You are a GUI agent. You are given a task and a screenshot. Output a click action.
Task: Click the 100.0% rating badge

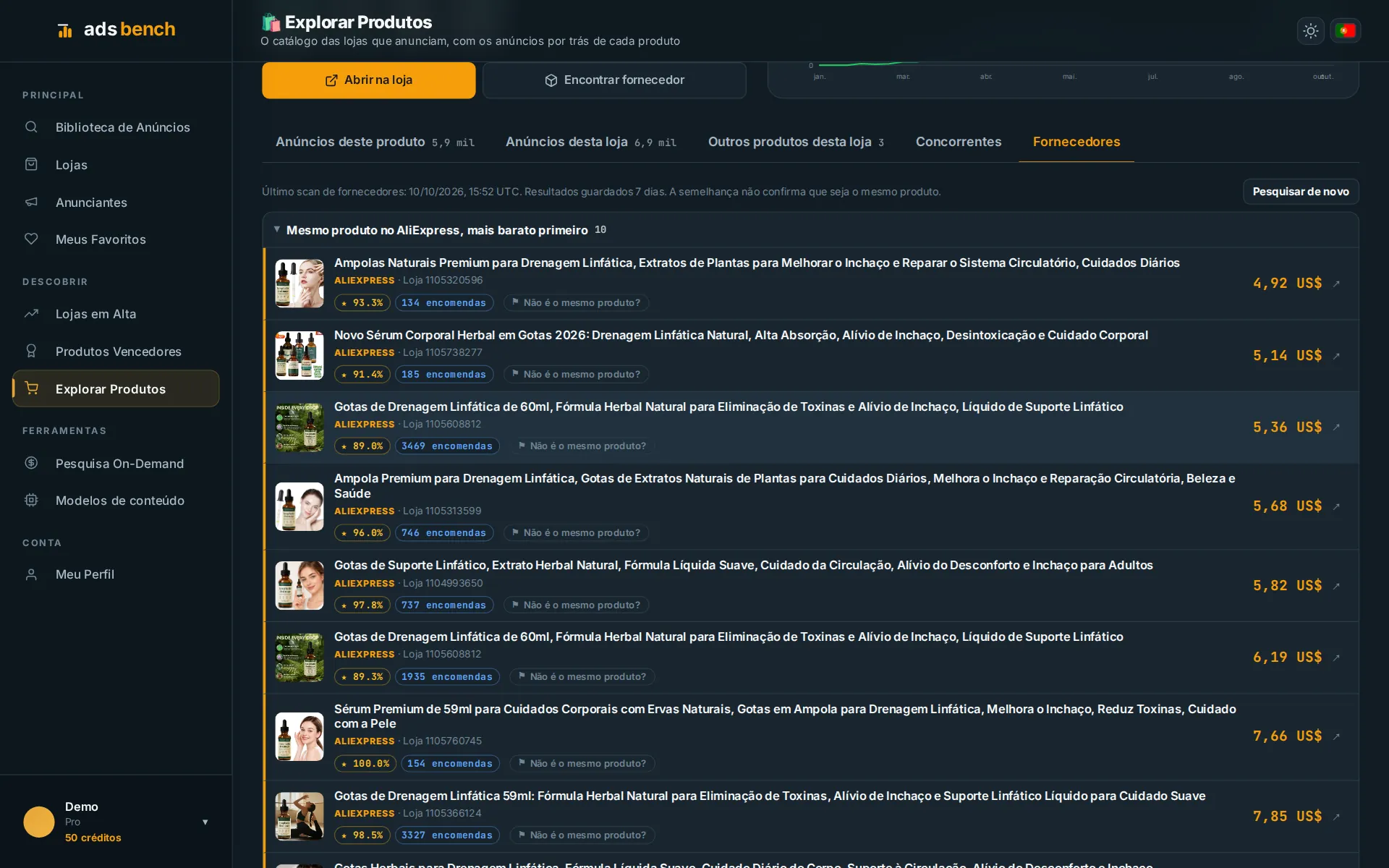[x=365, y=763]
